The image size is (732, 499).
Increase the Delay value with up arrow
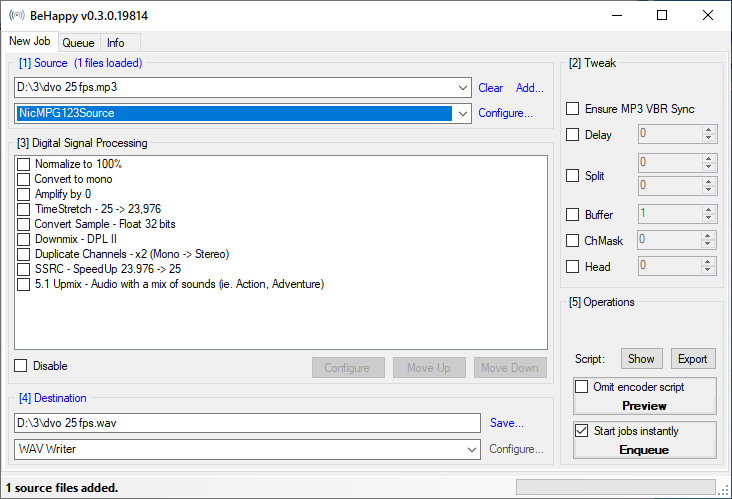click(709, 130)
